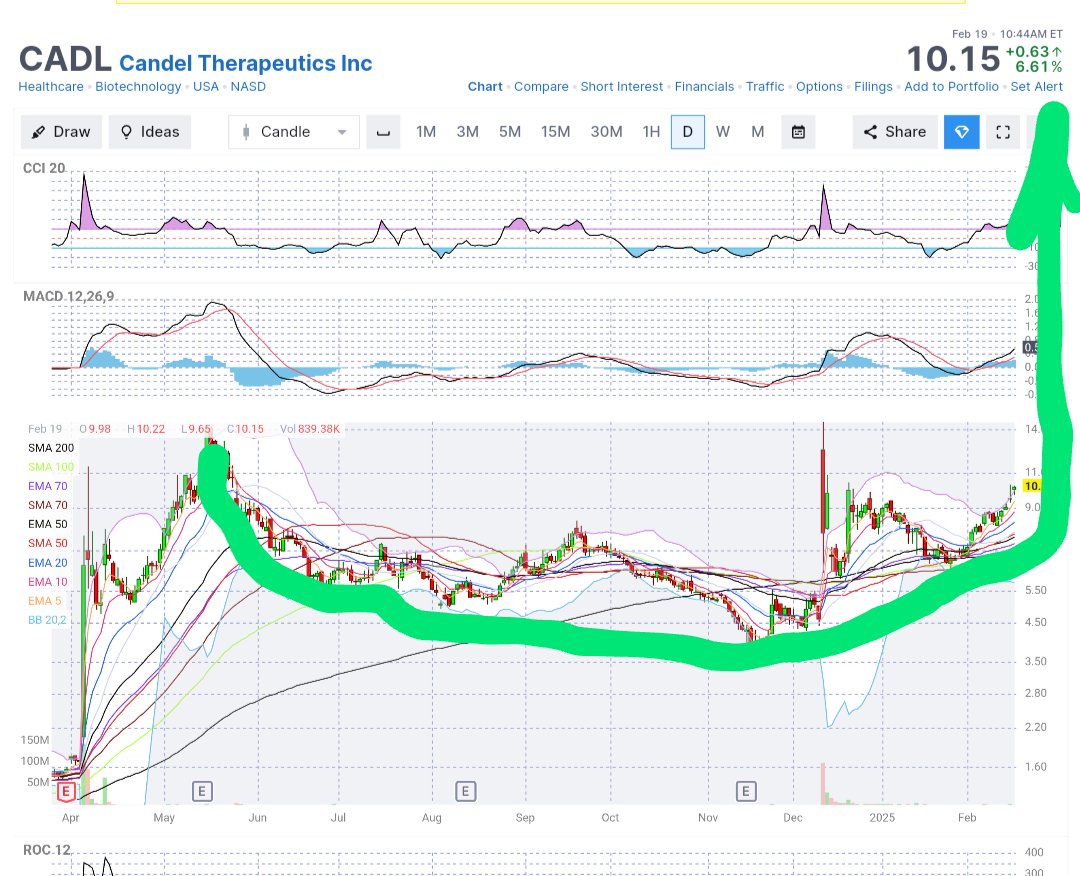Screen dimensions: 1080x876
Task: Click the CADL ticker symbol
Action: [65, 59]
